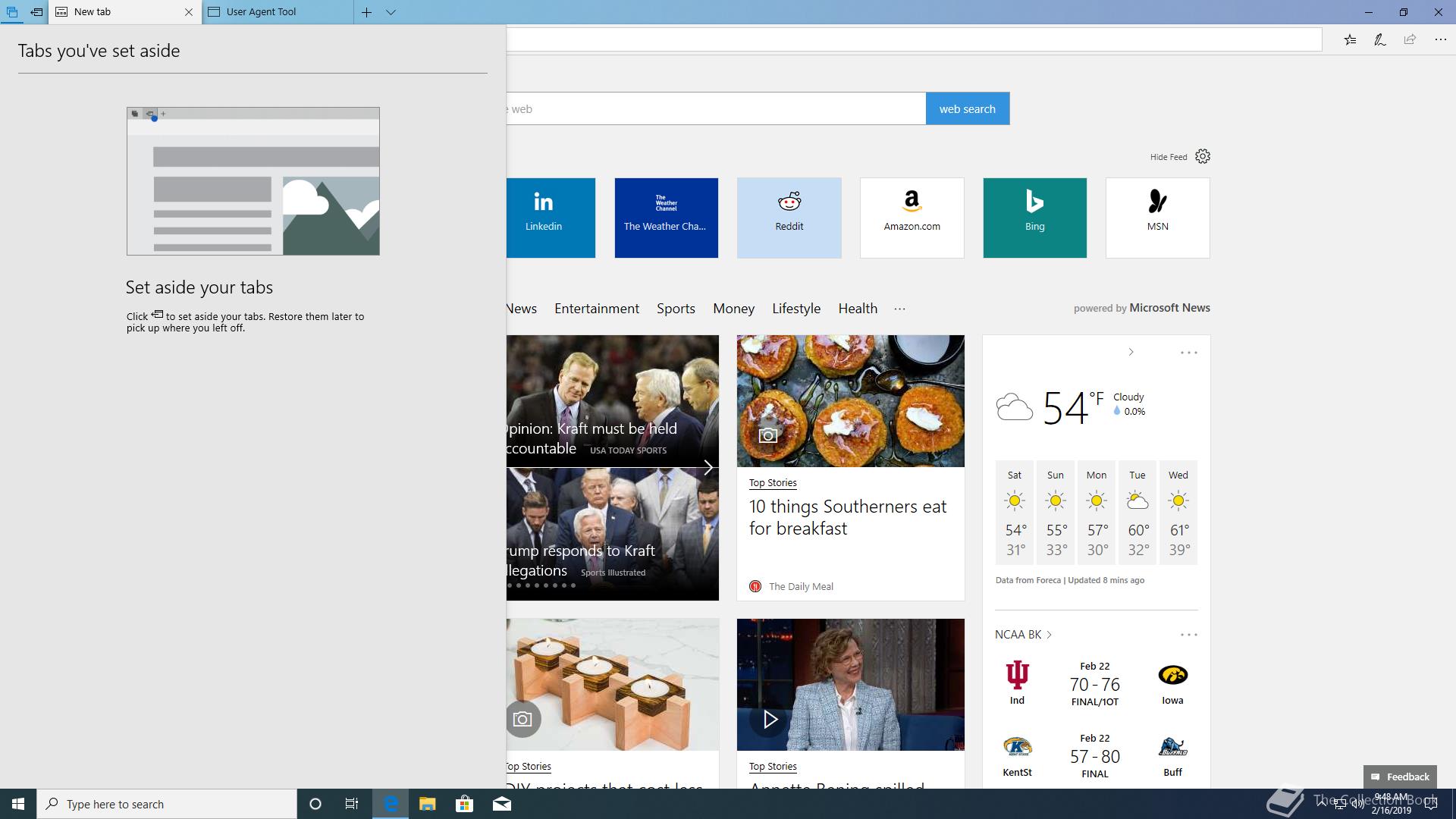This screenshot has height=819, width=1456.
Task: Switch to the User Agent Tool tab
Action: pyautogui.click(x=278, y=12)
